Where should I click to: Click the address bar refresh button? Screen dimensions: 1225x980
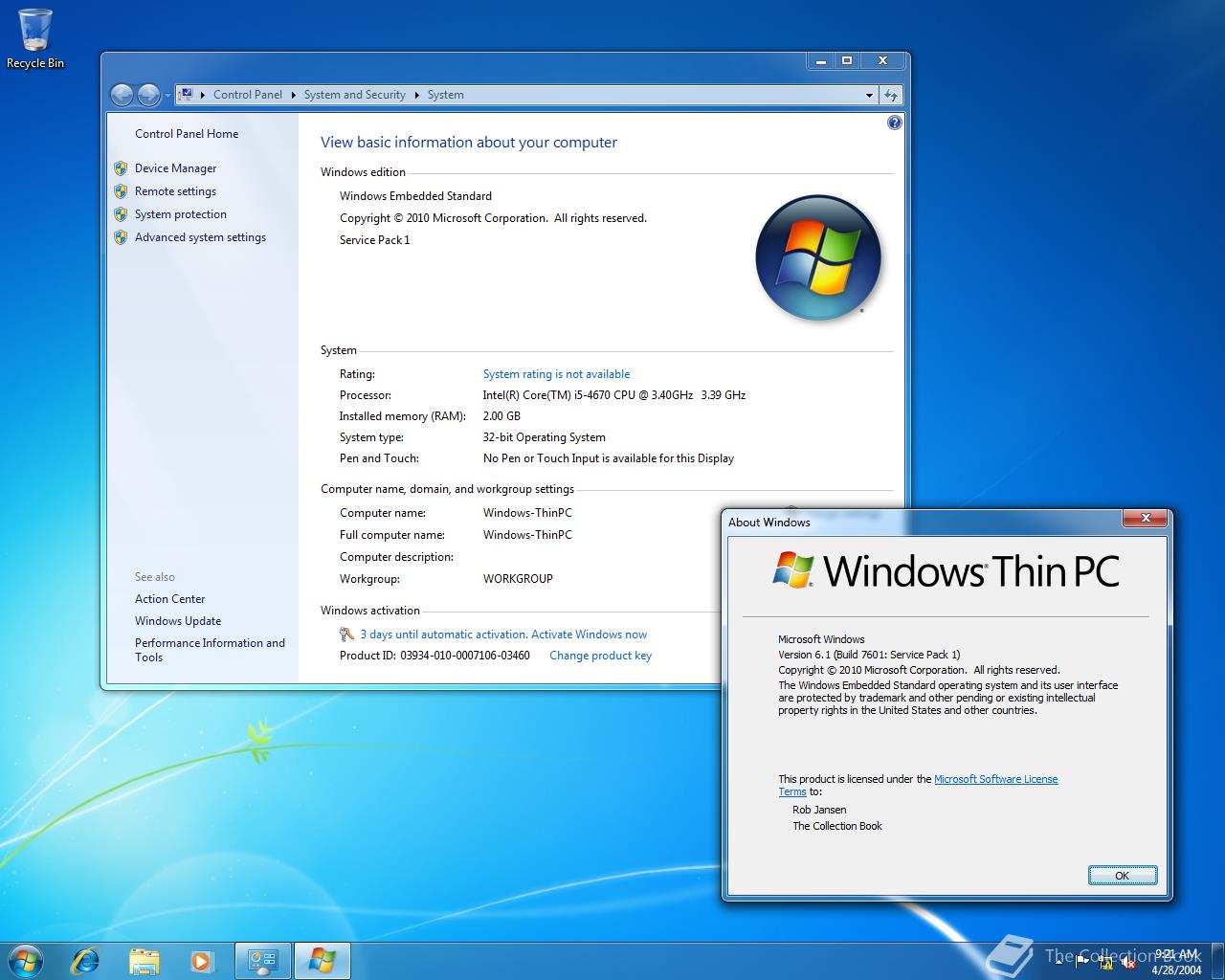891,95
